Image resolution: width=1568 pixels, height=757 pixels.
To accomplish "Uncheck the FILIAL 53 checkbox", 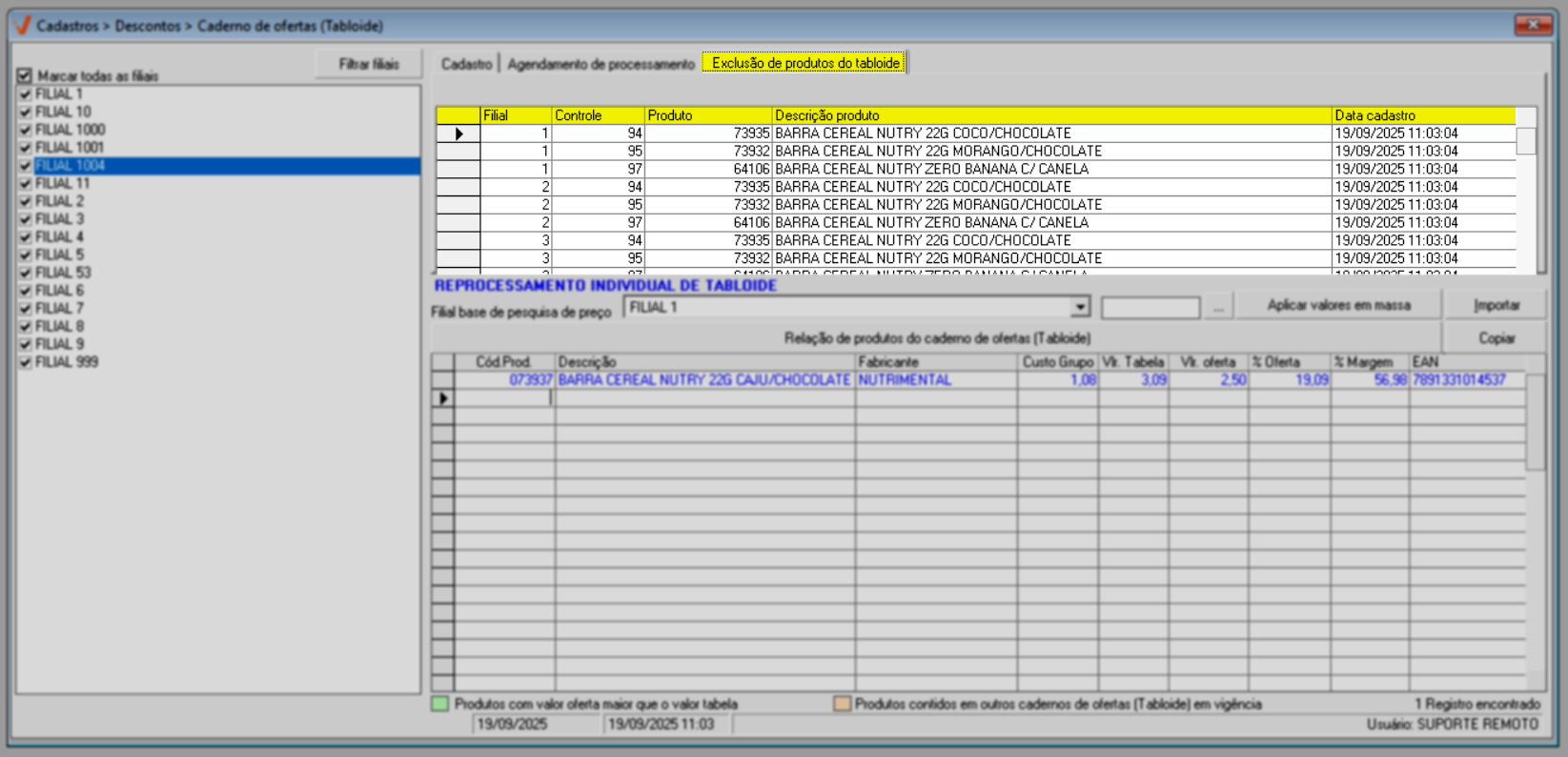I will click(x=26, y=273).
